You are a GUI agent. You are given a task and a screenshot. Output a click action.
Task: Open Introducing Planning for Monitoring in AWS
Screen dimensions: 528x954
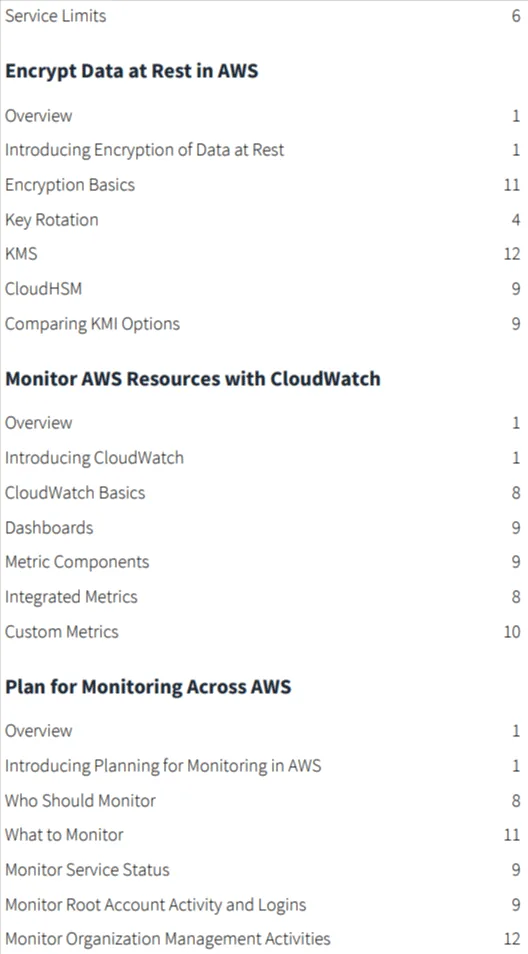[x=163, y=765]
